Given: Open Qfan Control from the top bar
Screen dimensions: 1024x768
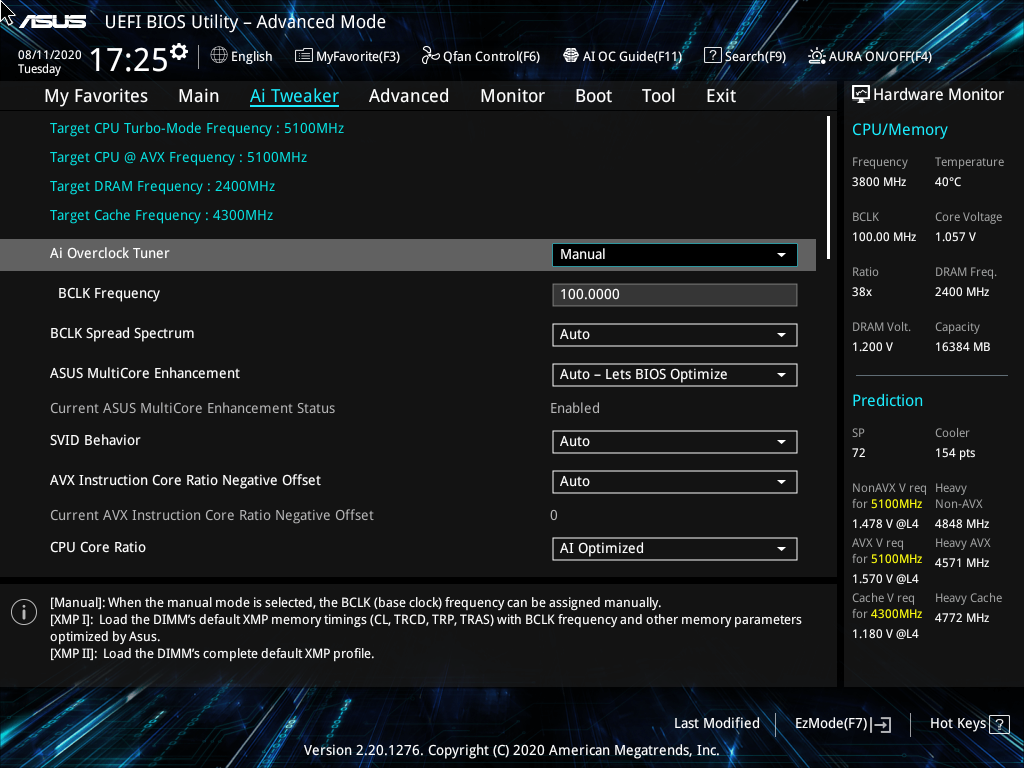Looking at the screenshot, I should [x=480, y=56].
